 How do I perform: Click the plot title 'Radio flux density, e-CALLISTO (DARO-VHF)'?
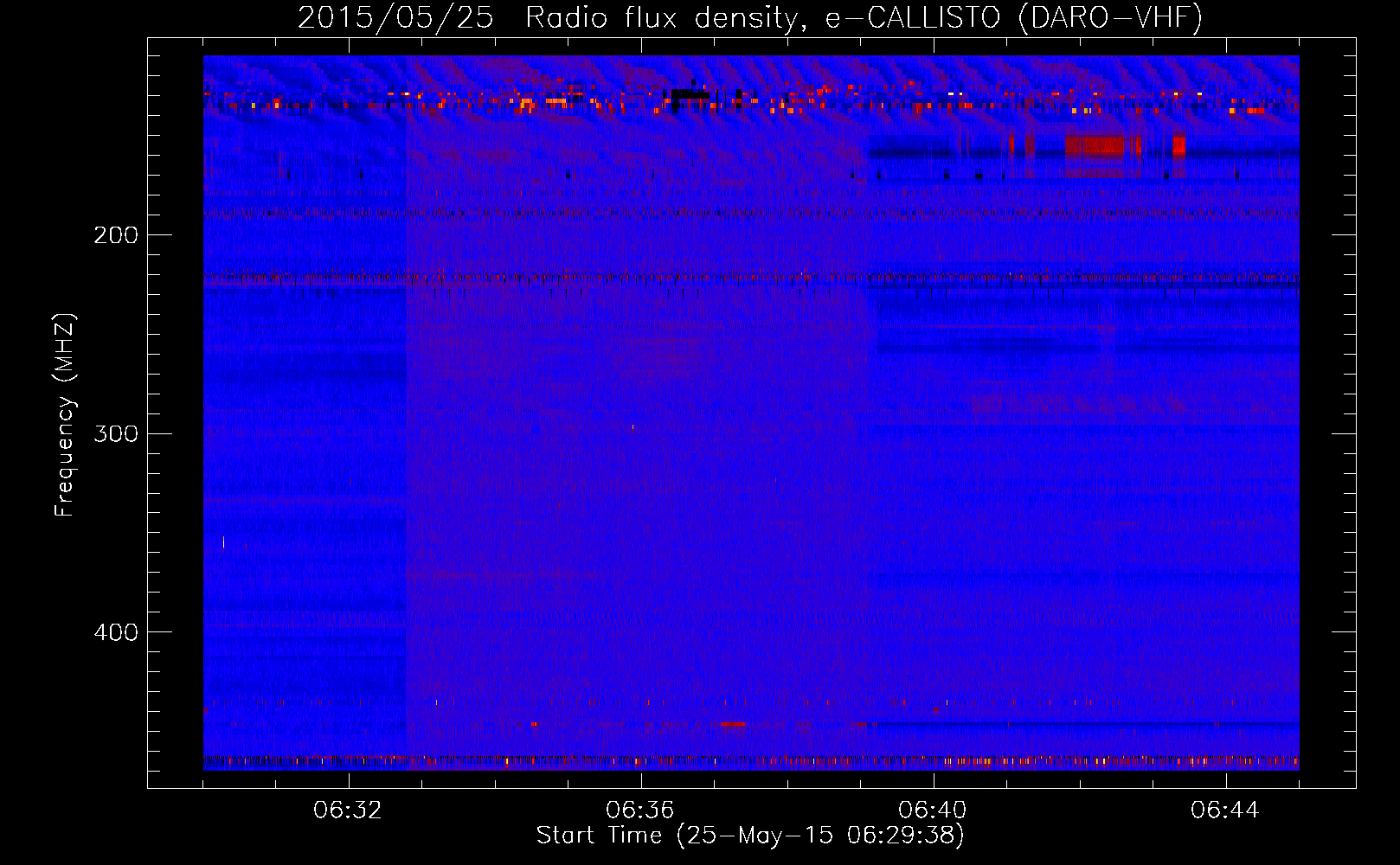[864, 18]
